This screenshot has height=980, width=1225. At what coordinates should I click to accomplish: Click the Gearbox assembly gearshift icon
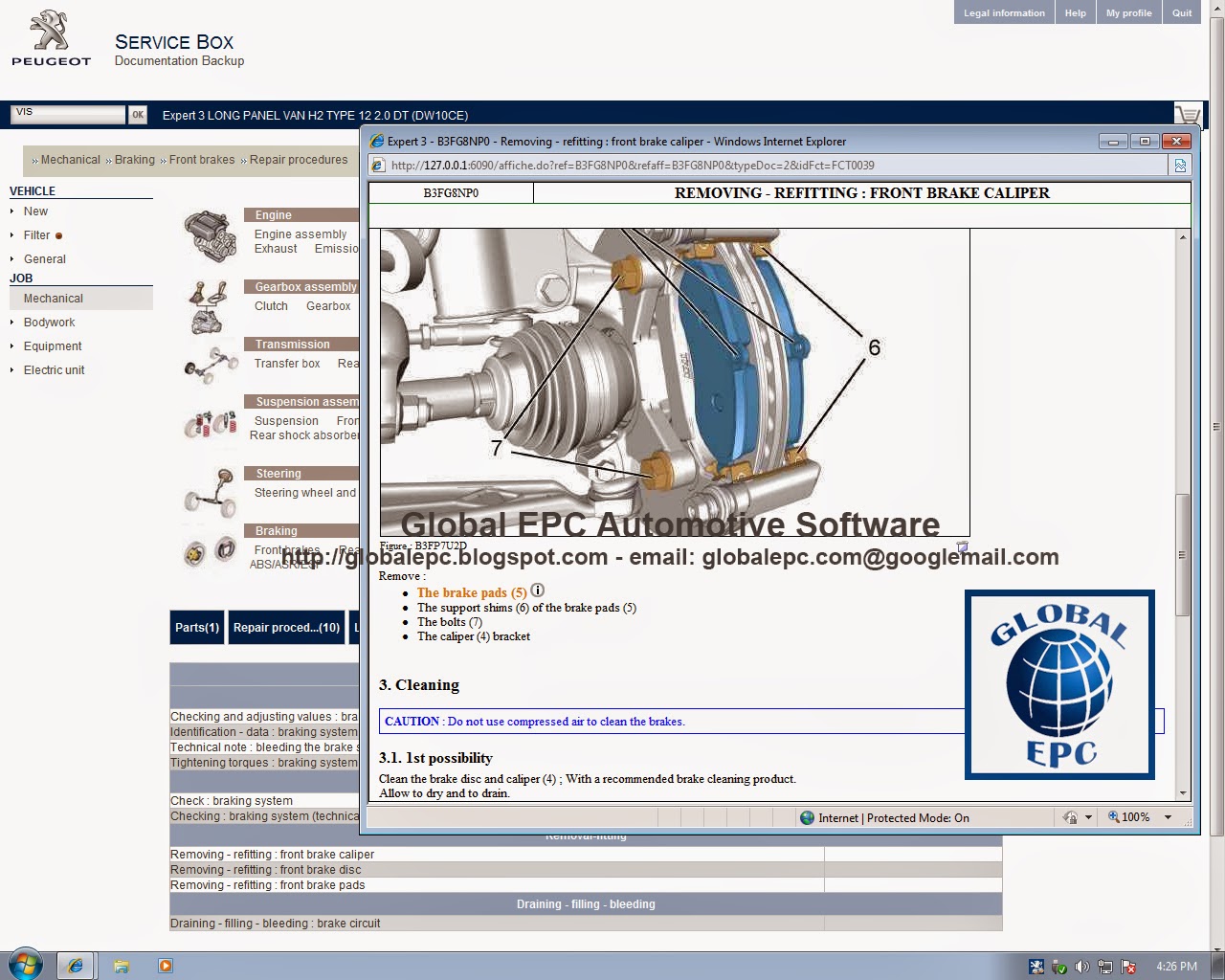point(209,306)
